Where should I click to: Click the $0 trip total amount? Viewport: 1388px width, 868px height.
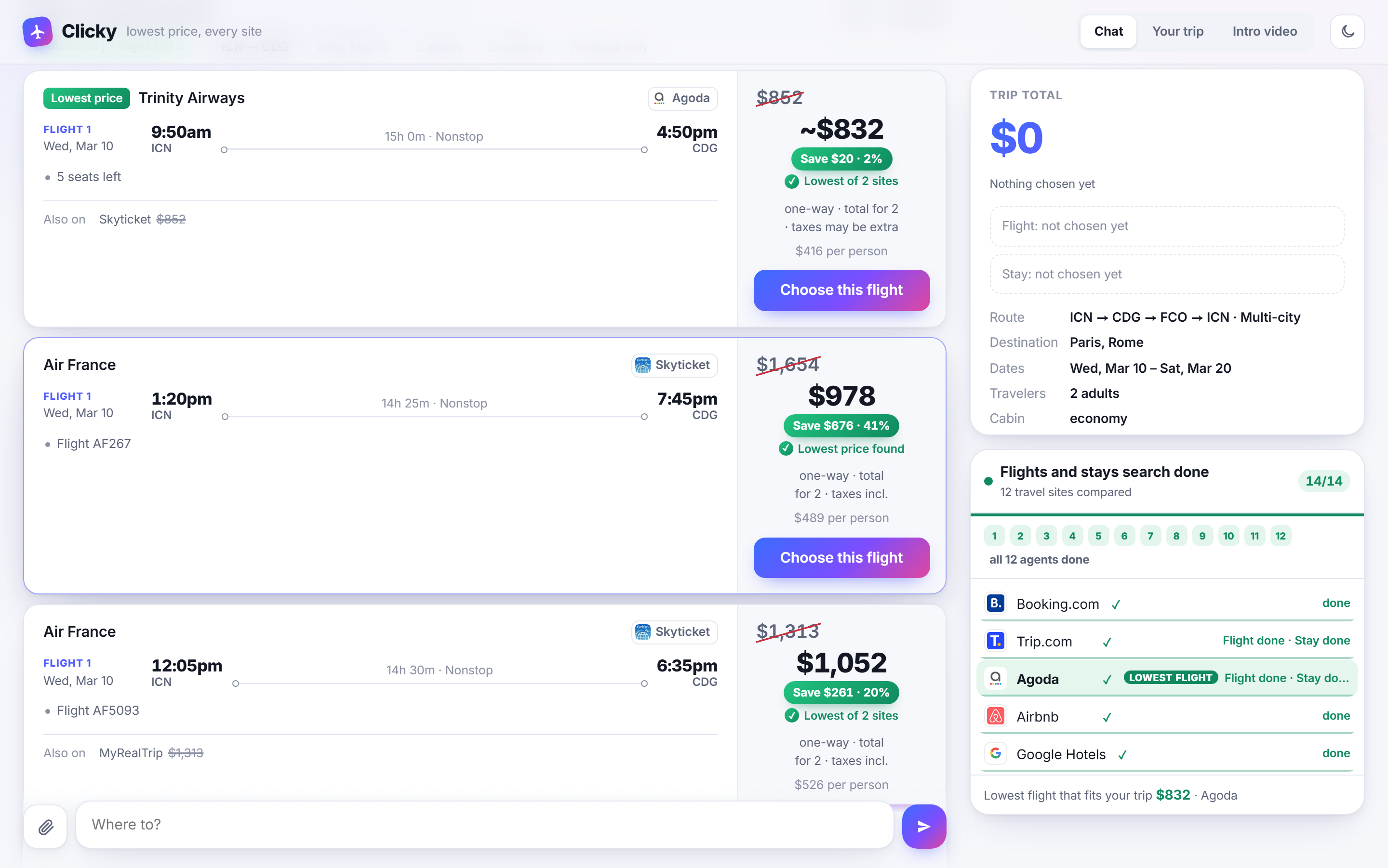(1016, 138)
